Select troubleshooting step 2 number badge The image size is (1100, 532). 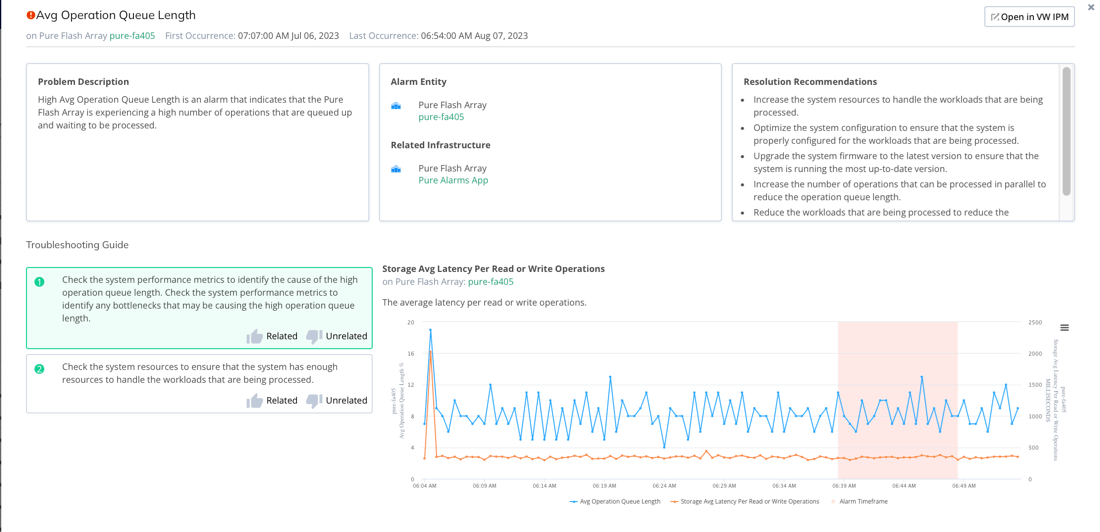click(39, 369)
